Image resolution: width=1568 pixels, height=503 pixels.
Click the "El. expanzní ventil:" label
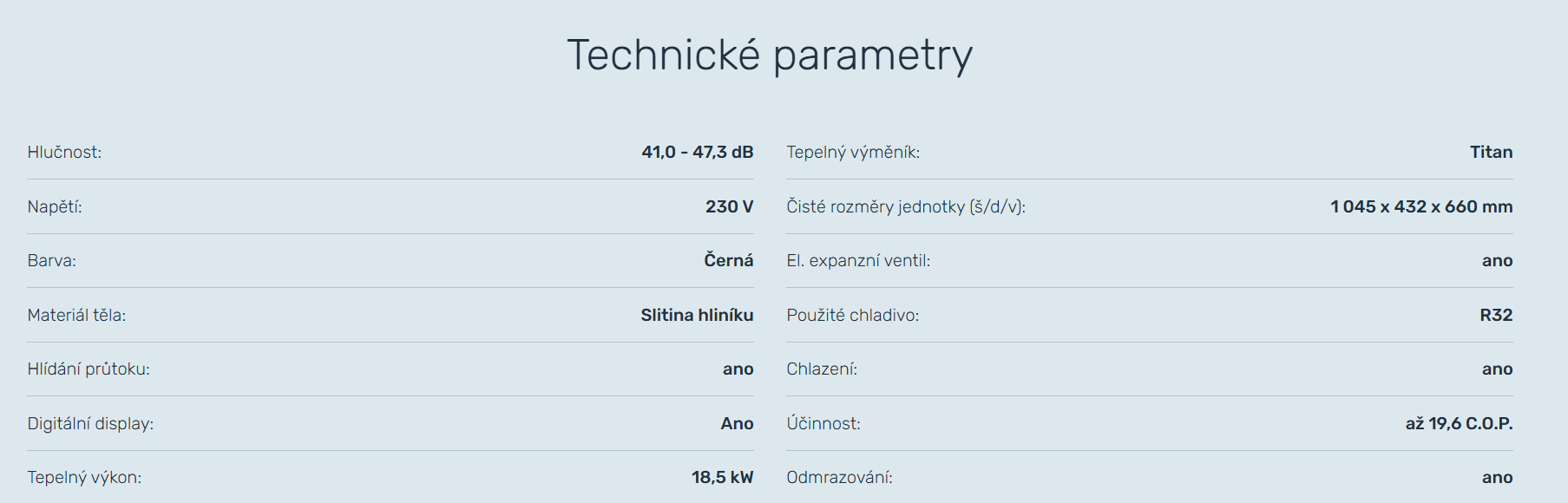coord(858,261)
